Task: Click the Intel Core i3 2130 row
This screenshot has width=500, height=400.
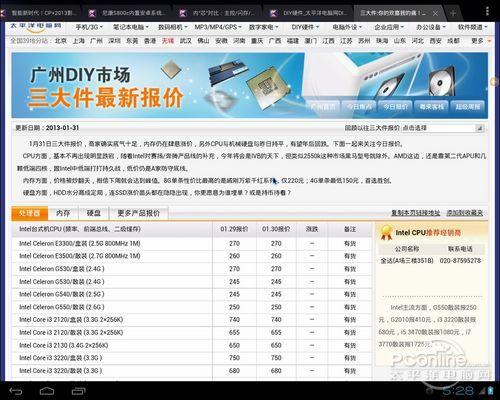Action: point(192,345)
